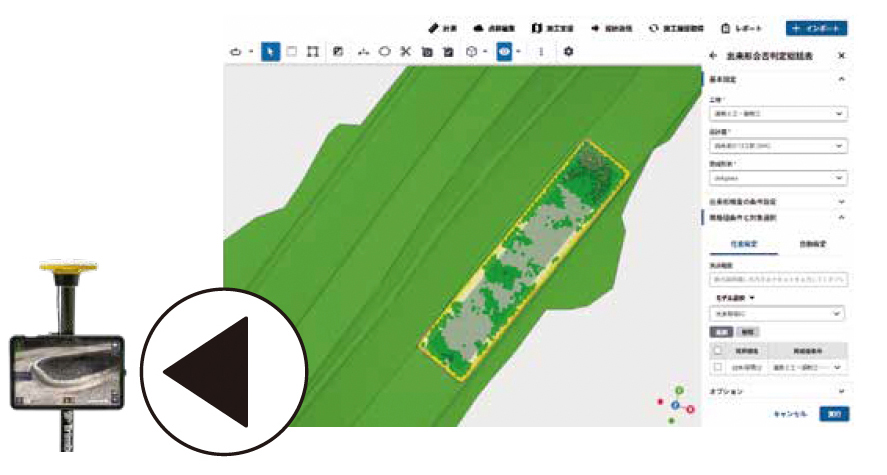Expand the model selection triangle arrow
Image resolution: width=887 pixels, height=475 pixels.
tap(752, 297)
